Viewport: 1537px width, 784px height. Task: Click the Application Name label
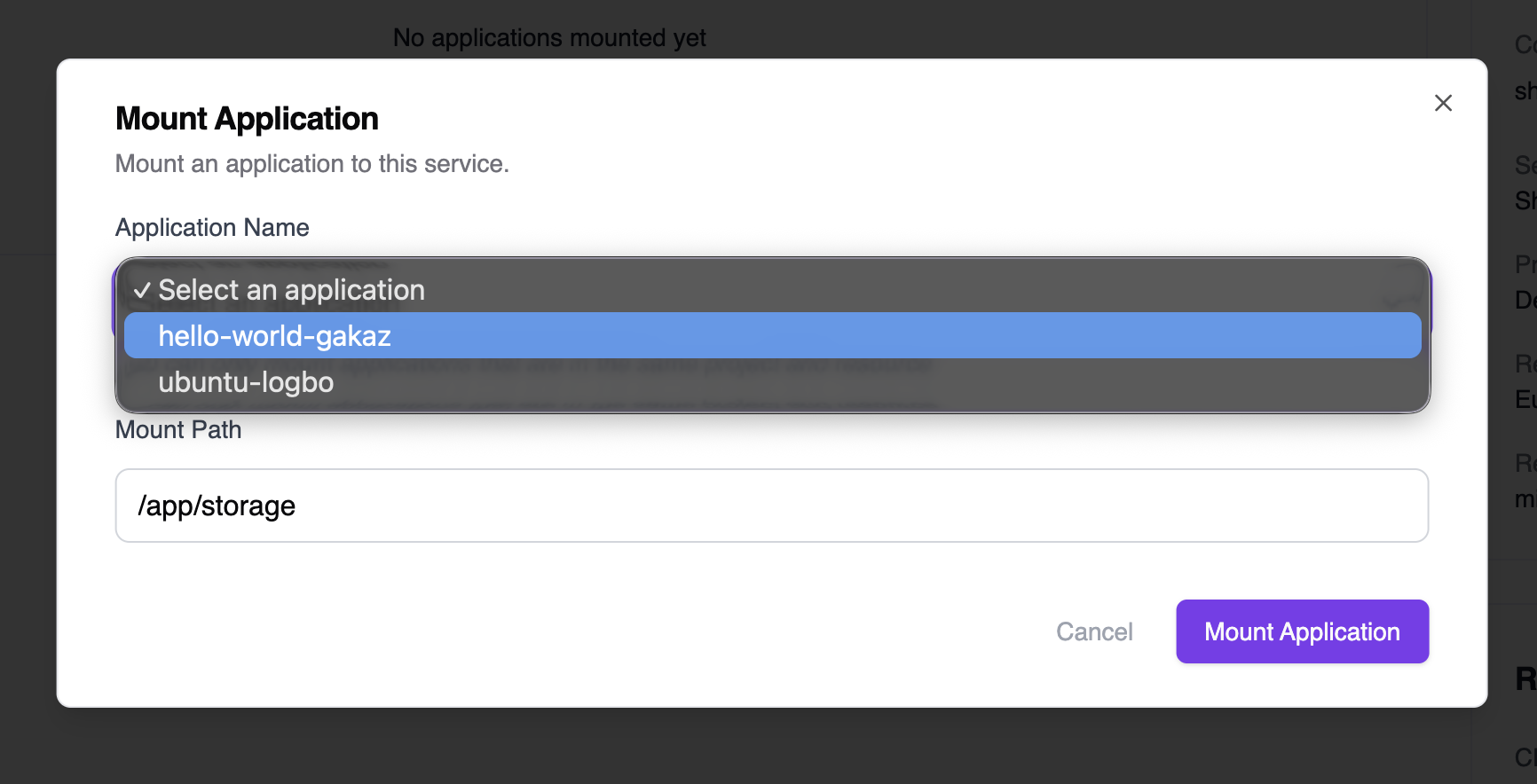click(x=212, y=228)
